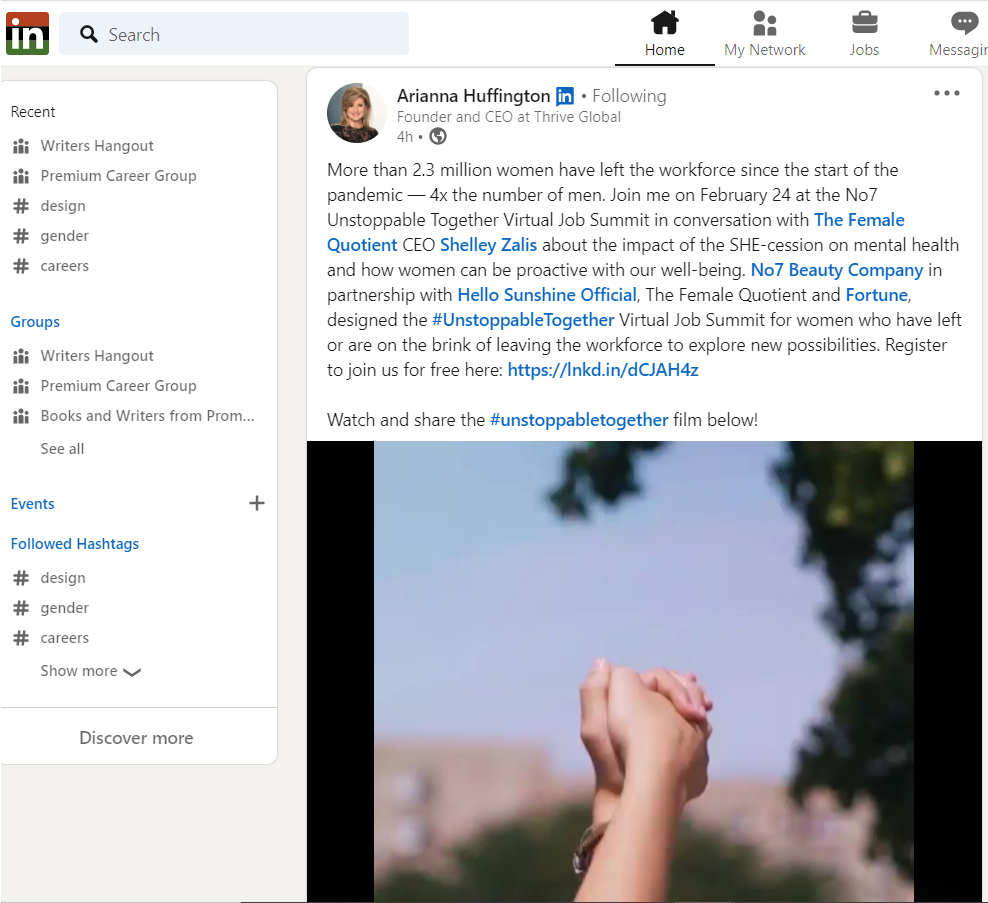Open Writers Hangout under Recent
Screen dimensions: 988x903
[x=97, y=146]
